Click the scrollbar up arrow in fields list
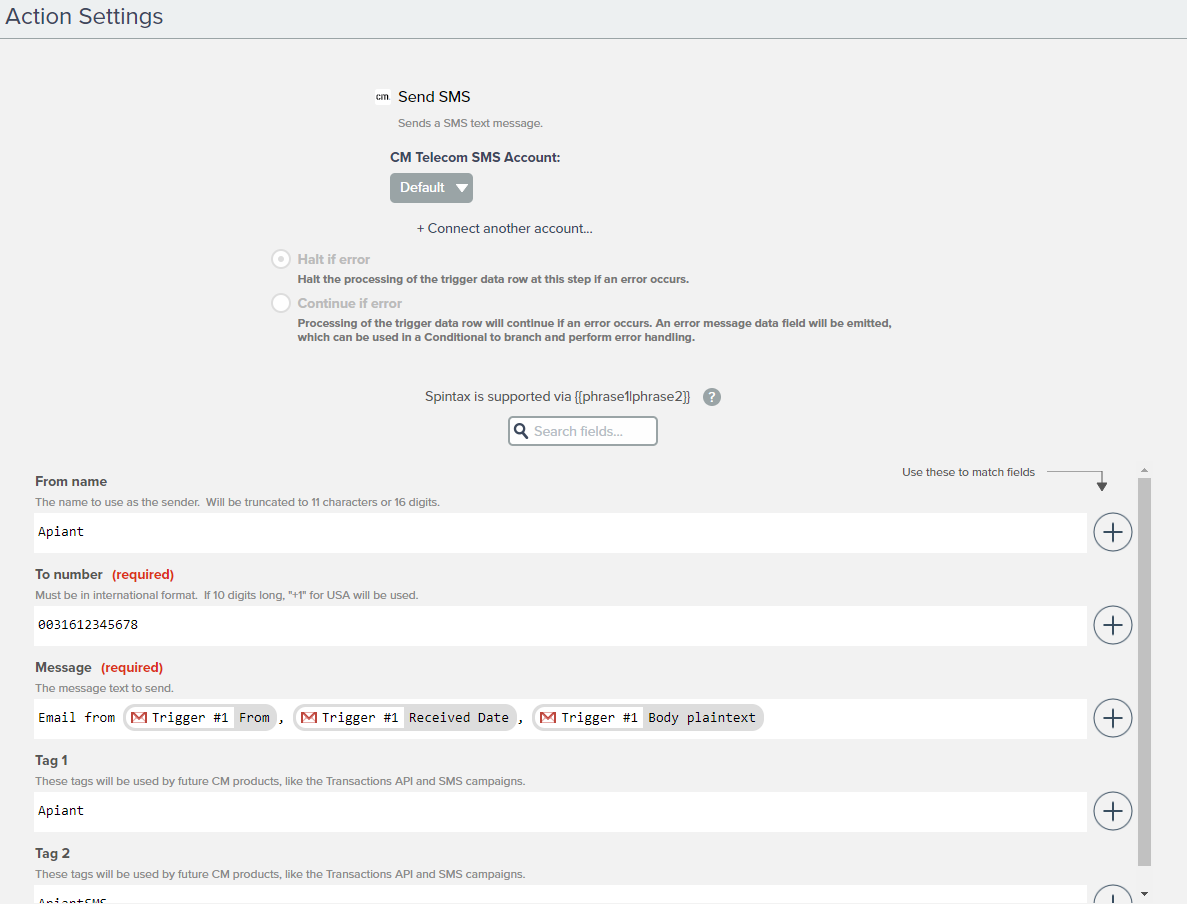 pyautogui.click(x=1144, y=471)
